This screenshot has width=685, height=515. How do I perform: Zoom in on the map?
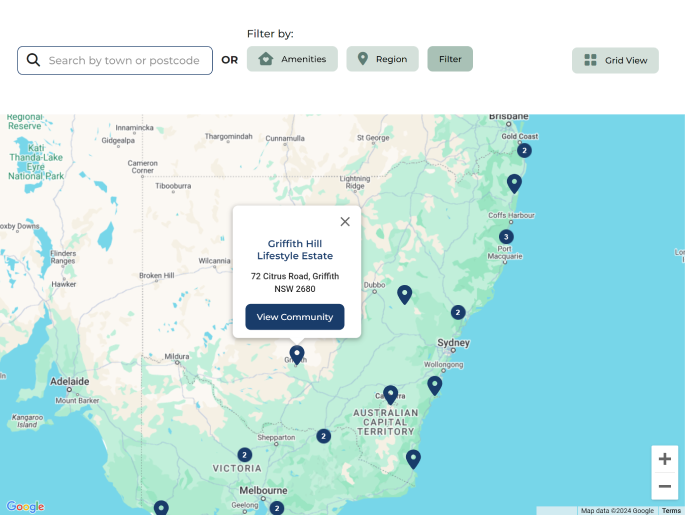tap(664, 459)
